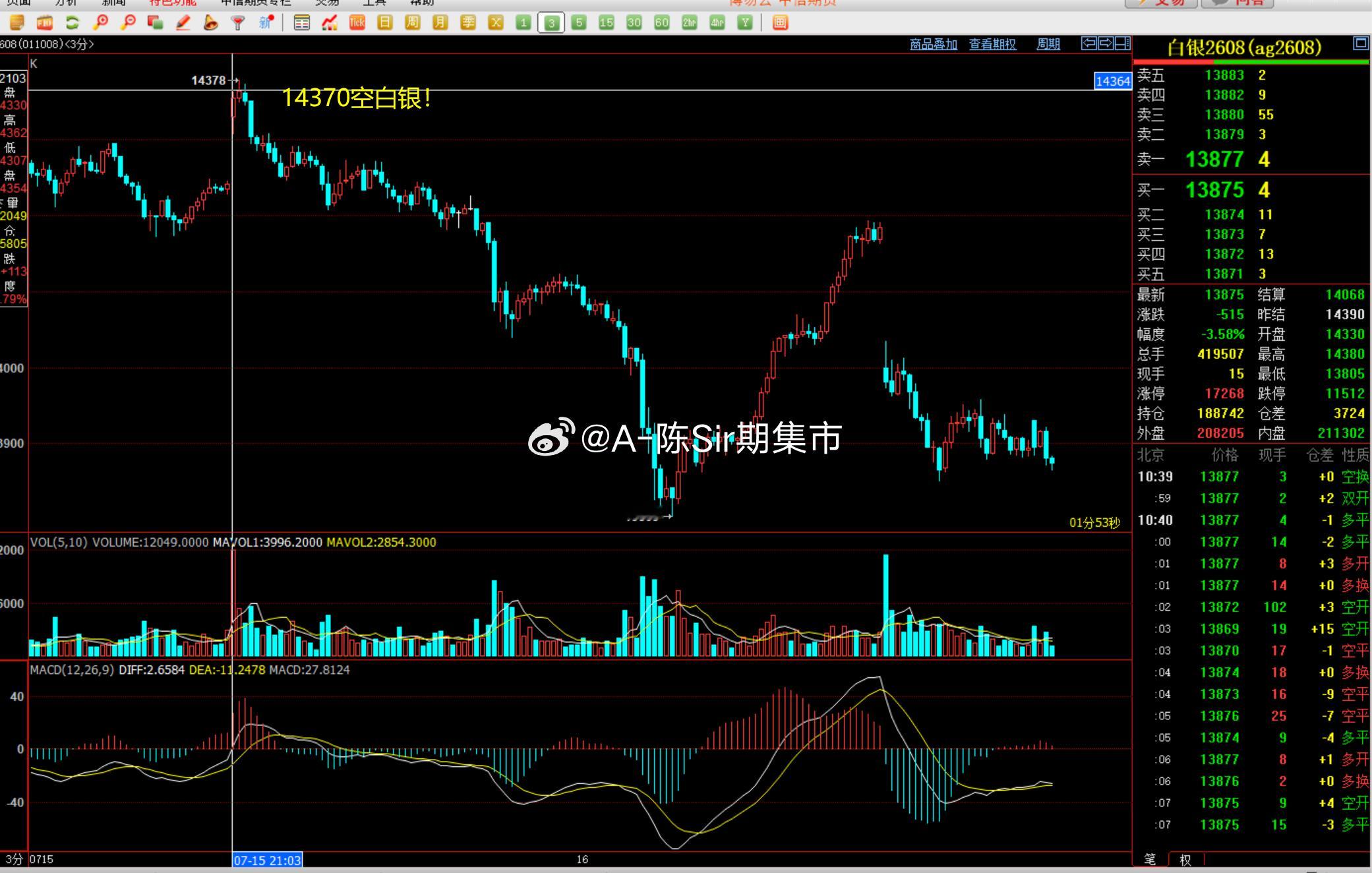Screen dimensions: 1372x873
Task: Maximize the 白银2608 quote panel
Action: point(1361,44)
